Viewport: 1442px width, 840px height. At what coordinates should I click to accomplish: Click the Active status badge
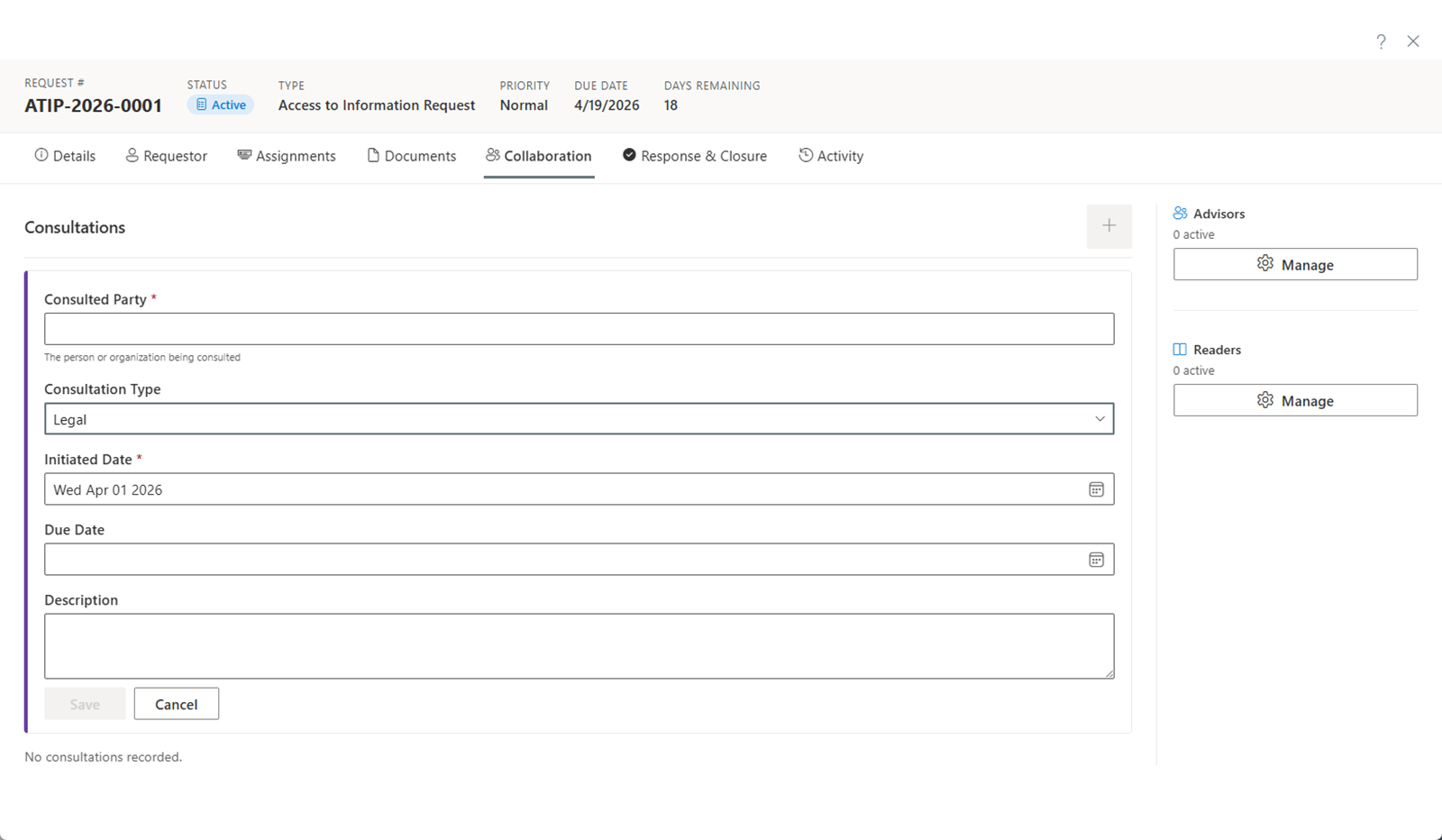[x=220, y=105]
